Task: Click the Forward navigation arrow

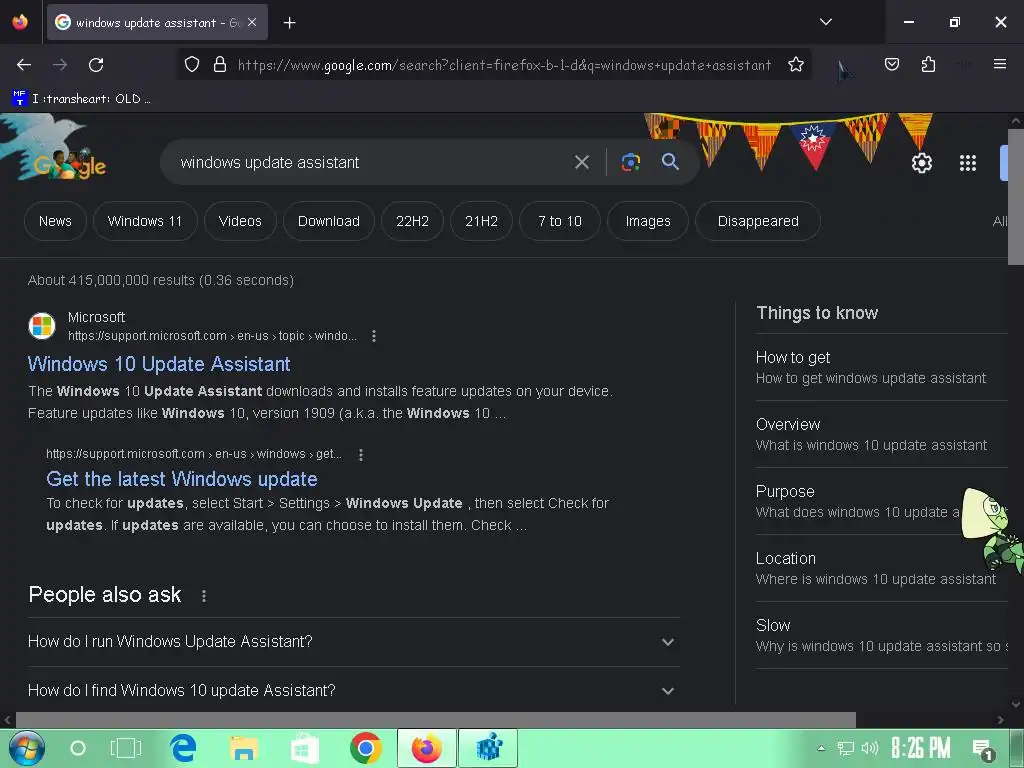Action: (60, 65)
